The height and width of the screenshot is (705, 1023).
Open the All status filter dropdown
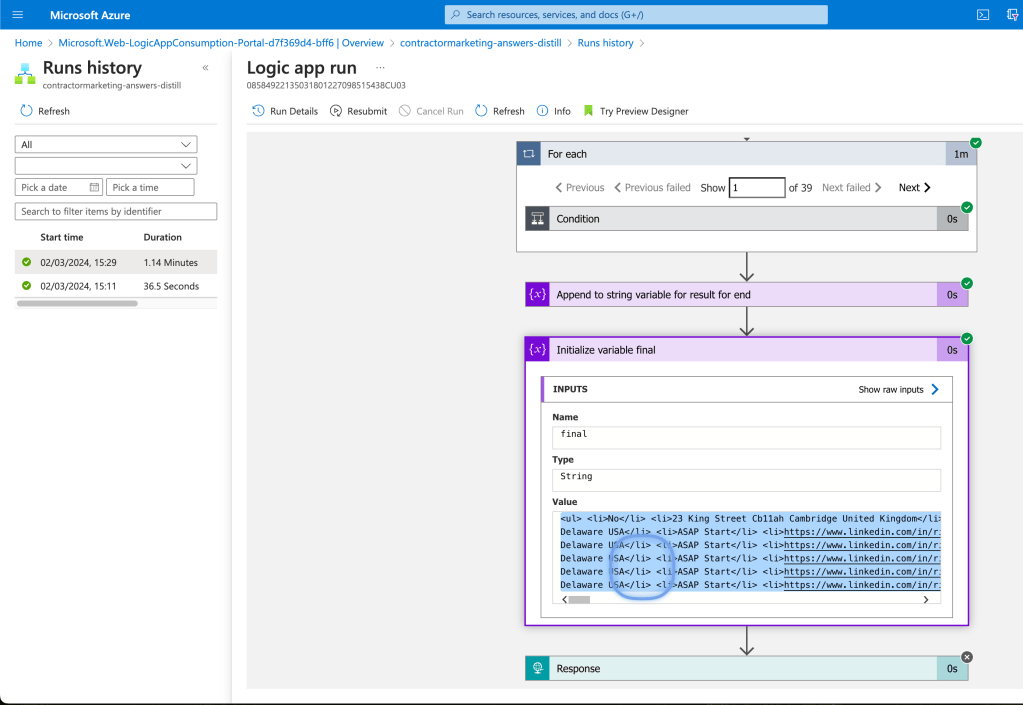click(106, 144)
